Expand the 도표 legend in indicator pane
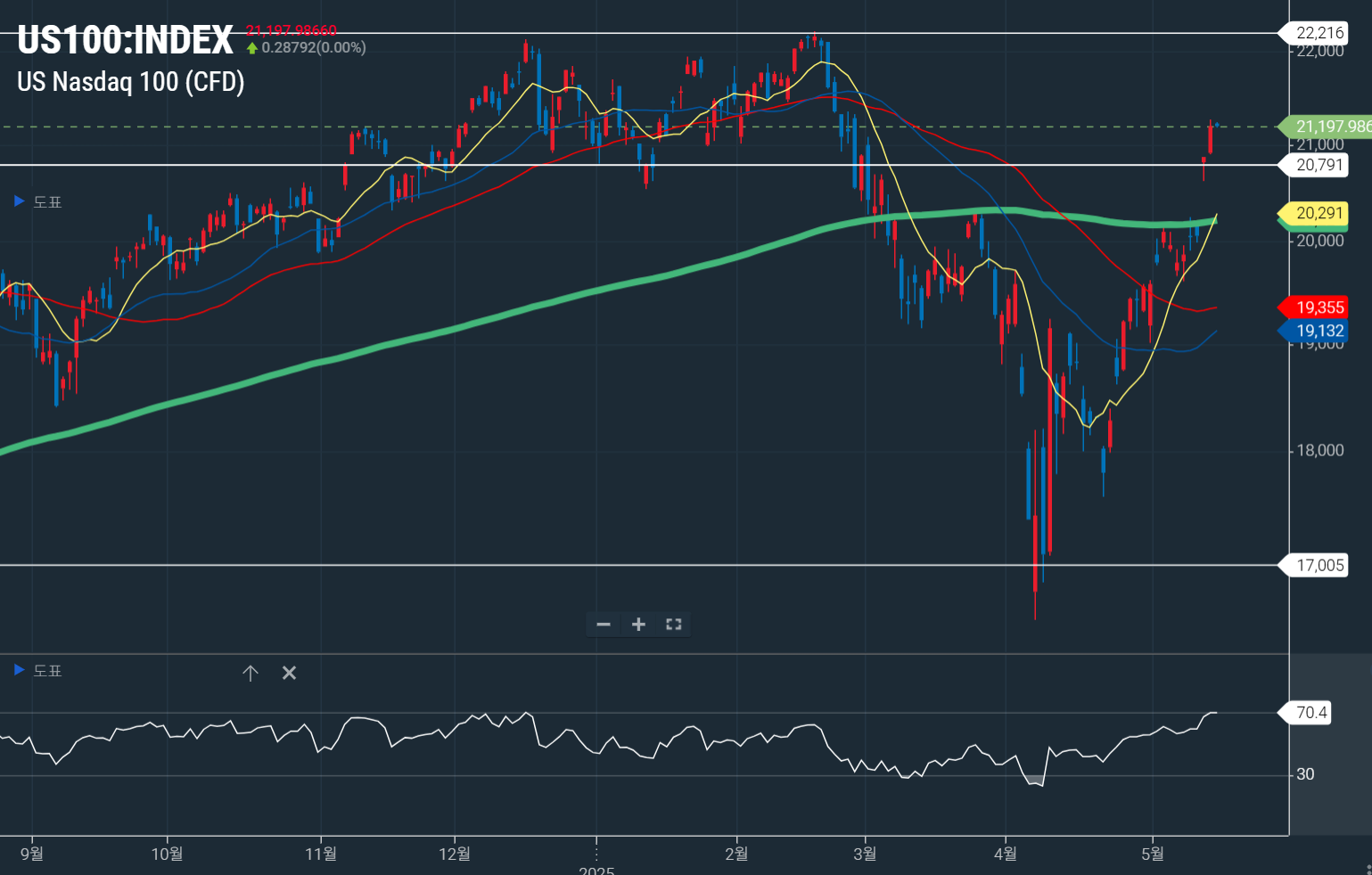The height and width of the screenshot is (875, 1372). 20,670
